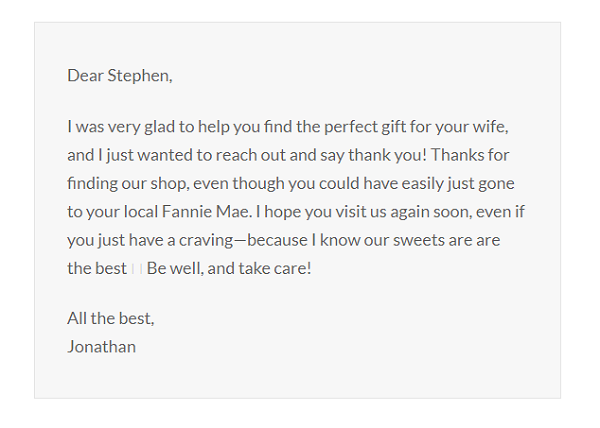Click the broken emoji placeholder after "the best"

[137, 269]
